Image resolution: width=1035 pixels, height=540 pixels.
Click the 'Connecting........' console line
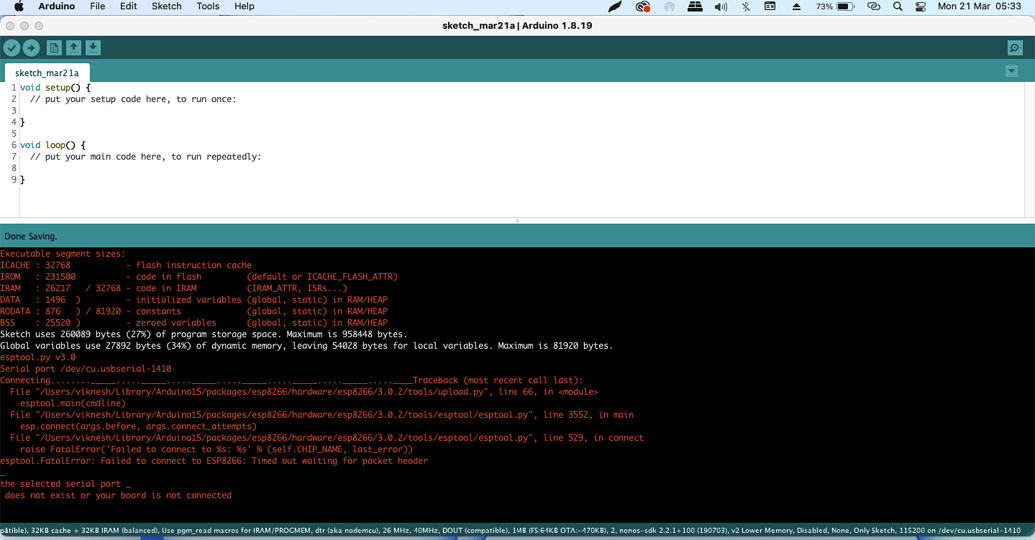coord(292,380)
